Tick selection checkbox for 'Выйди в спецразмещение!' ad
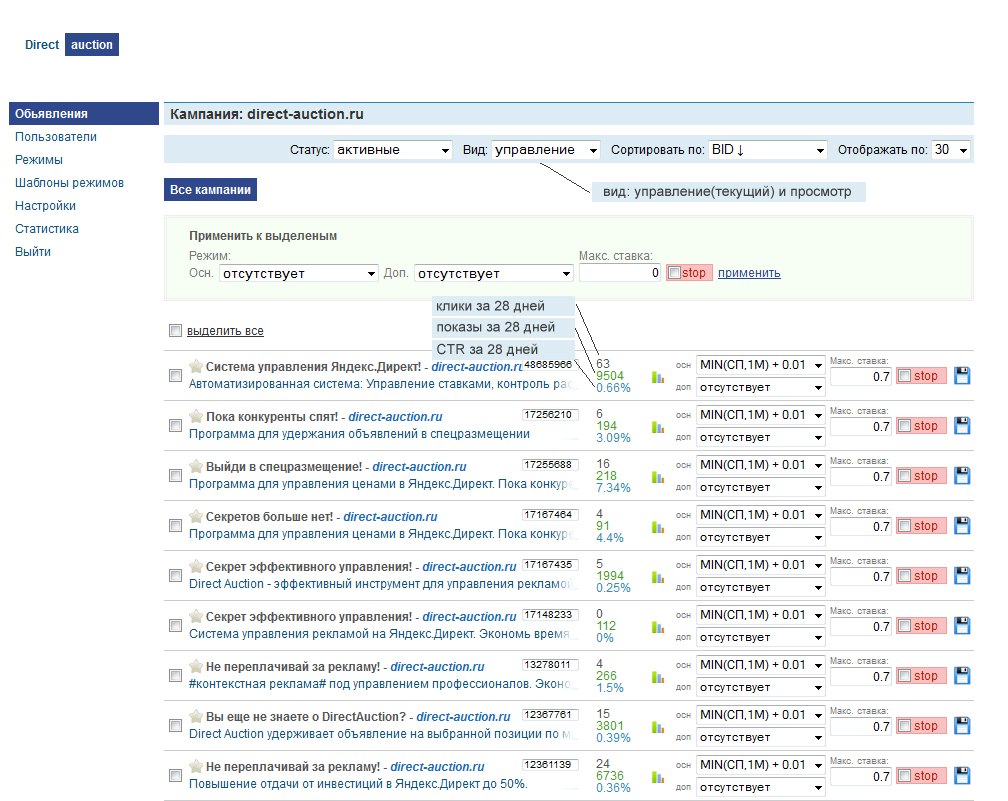Viewport: 1008px width, 801px height. click(x=176, y=476)
